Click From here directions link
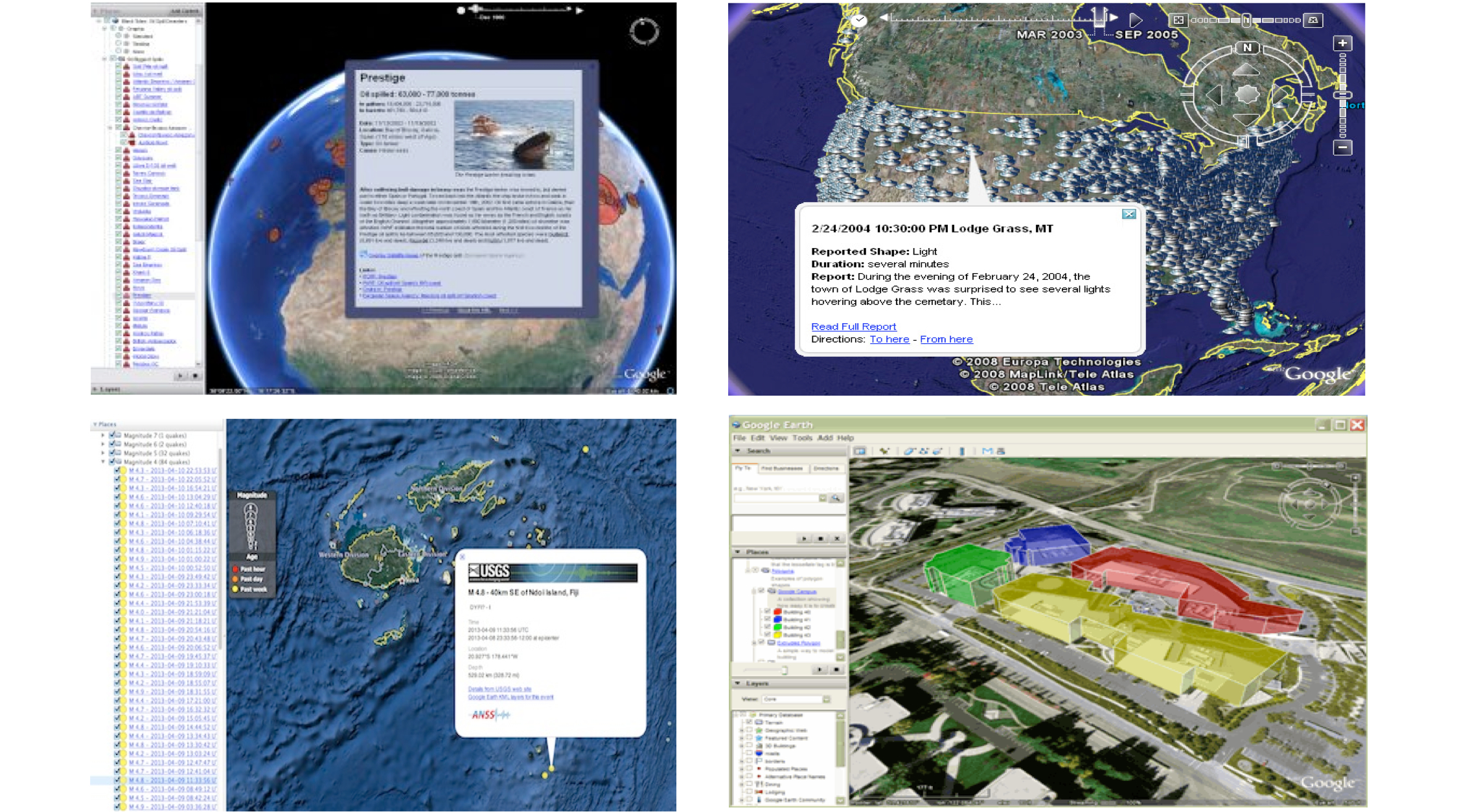Screen dimensions: 1457x812 tap(946, 339)
